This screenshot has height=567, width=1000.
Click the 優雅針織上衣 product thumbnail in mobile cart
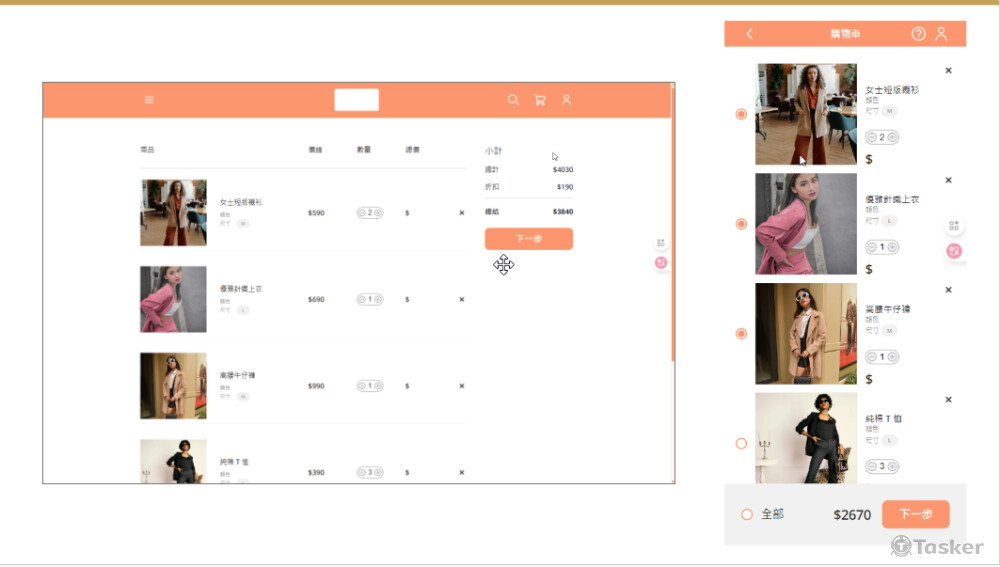point(806,224)
